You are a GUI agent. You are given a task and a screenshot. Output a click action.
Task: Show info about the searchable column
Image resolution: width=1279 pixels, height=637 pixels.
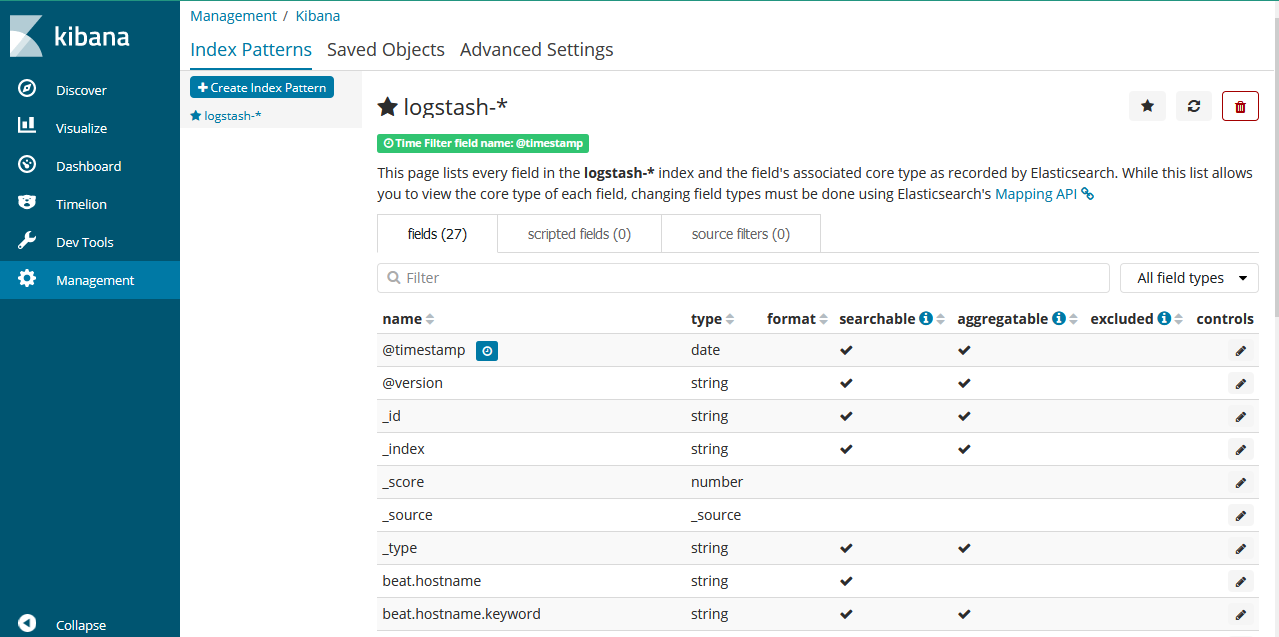(x=926, y=318)
